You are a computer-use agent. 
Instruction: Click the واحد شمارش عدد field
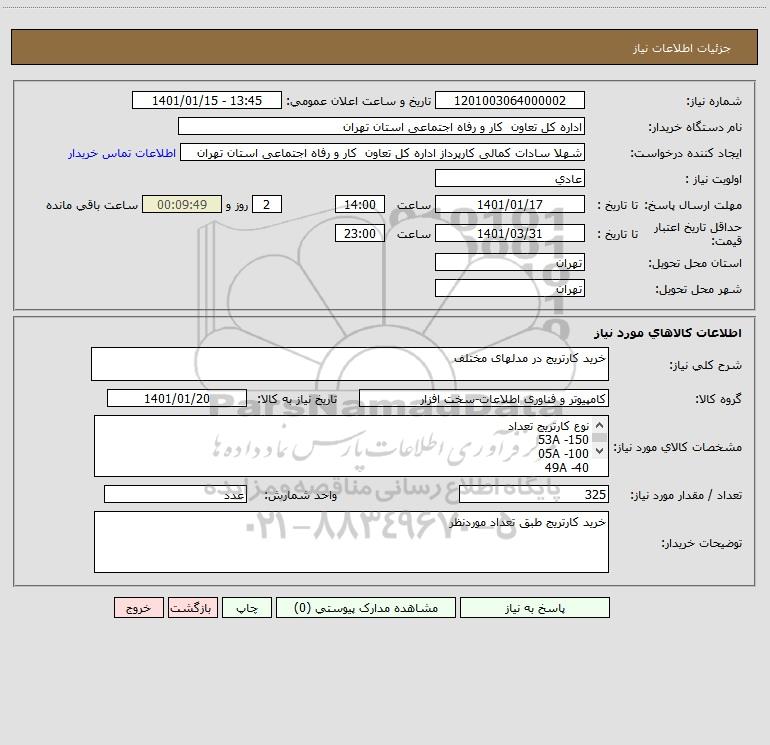(x=175, y=495)
